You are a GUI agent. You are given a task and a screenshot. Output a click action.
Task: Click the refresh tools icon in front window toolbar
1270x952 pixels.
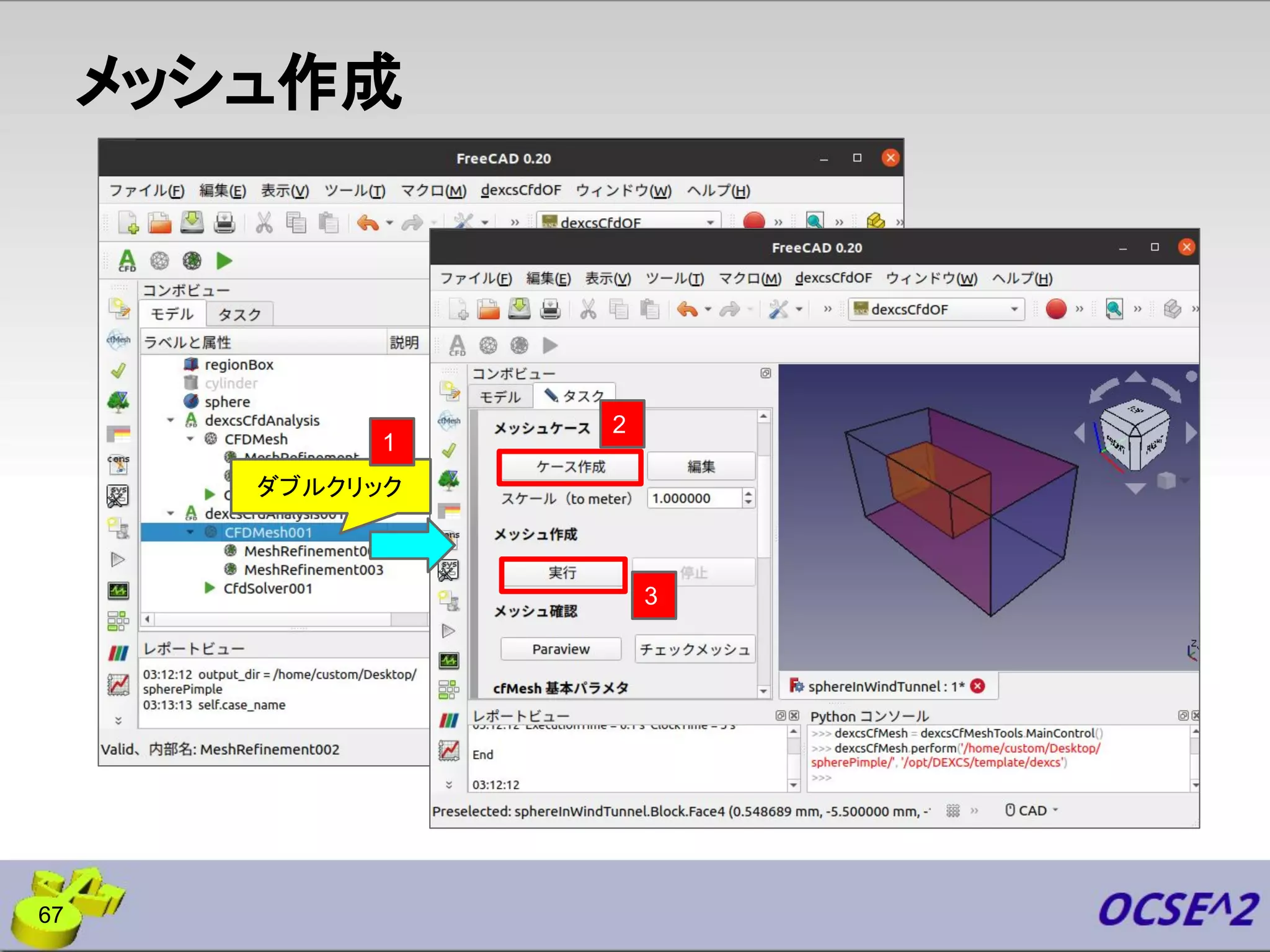click(x=778, y=309)
